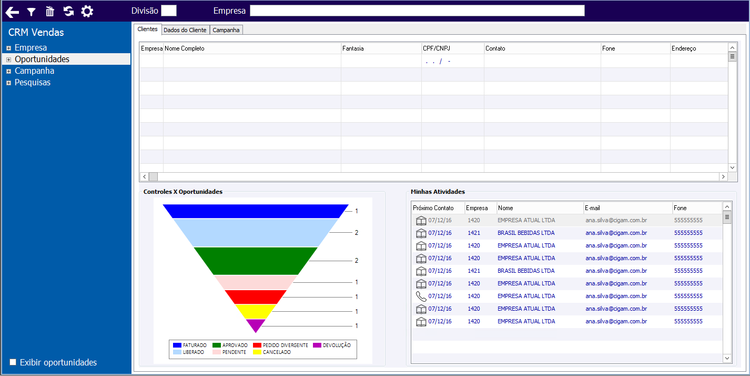Viewport: 750px width, 376px height.
Task: Click the trash delete icon
Action: (x=50, y=11)
